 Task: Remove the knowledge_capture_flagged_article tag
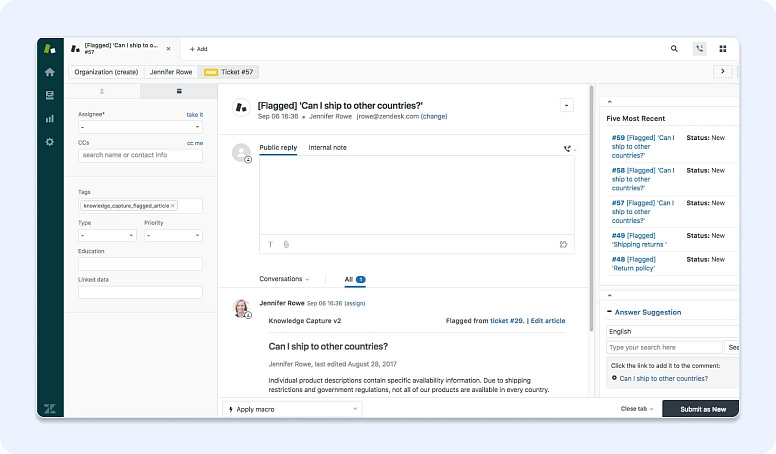(x=173, y=206)
